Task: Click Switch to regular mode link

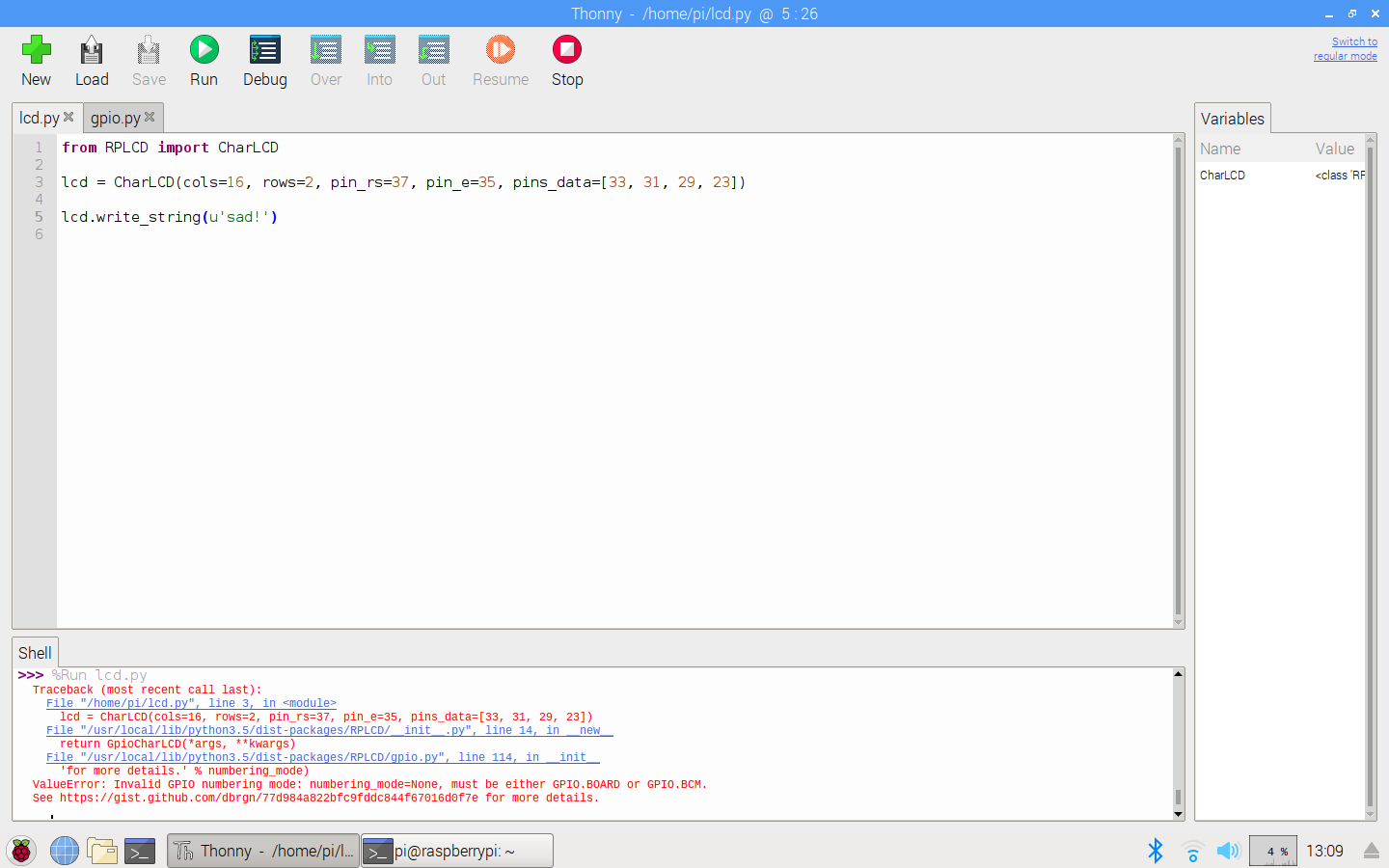Action: click(x=1345, y=49)
